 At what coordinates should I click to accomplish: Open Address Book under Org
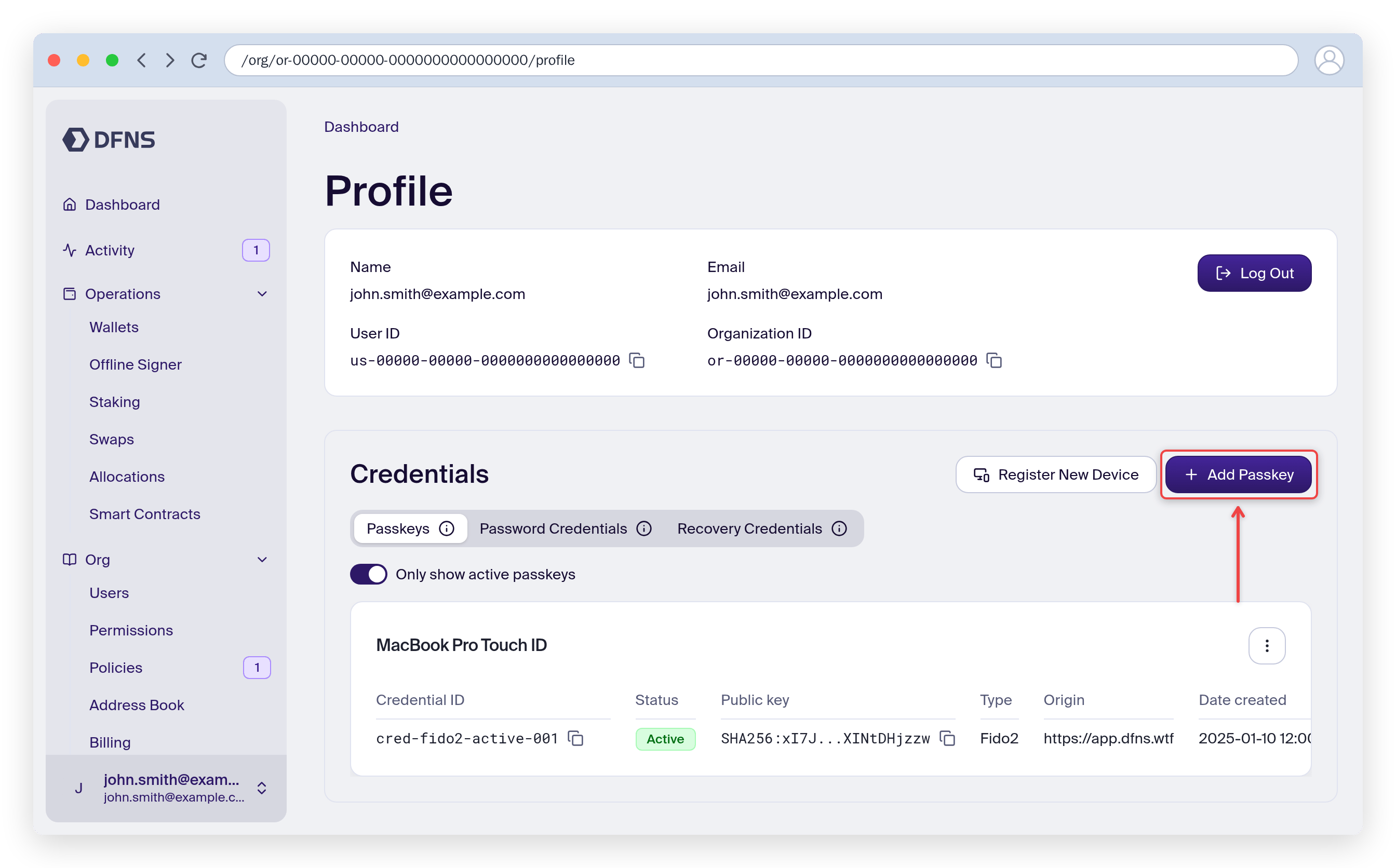(137, 705)
